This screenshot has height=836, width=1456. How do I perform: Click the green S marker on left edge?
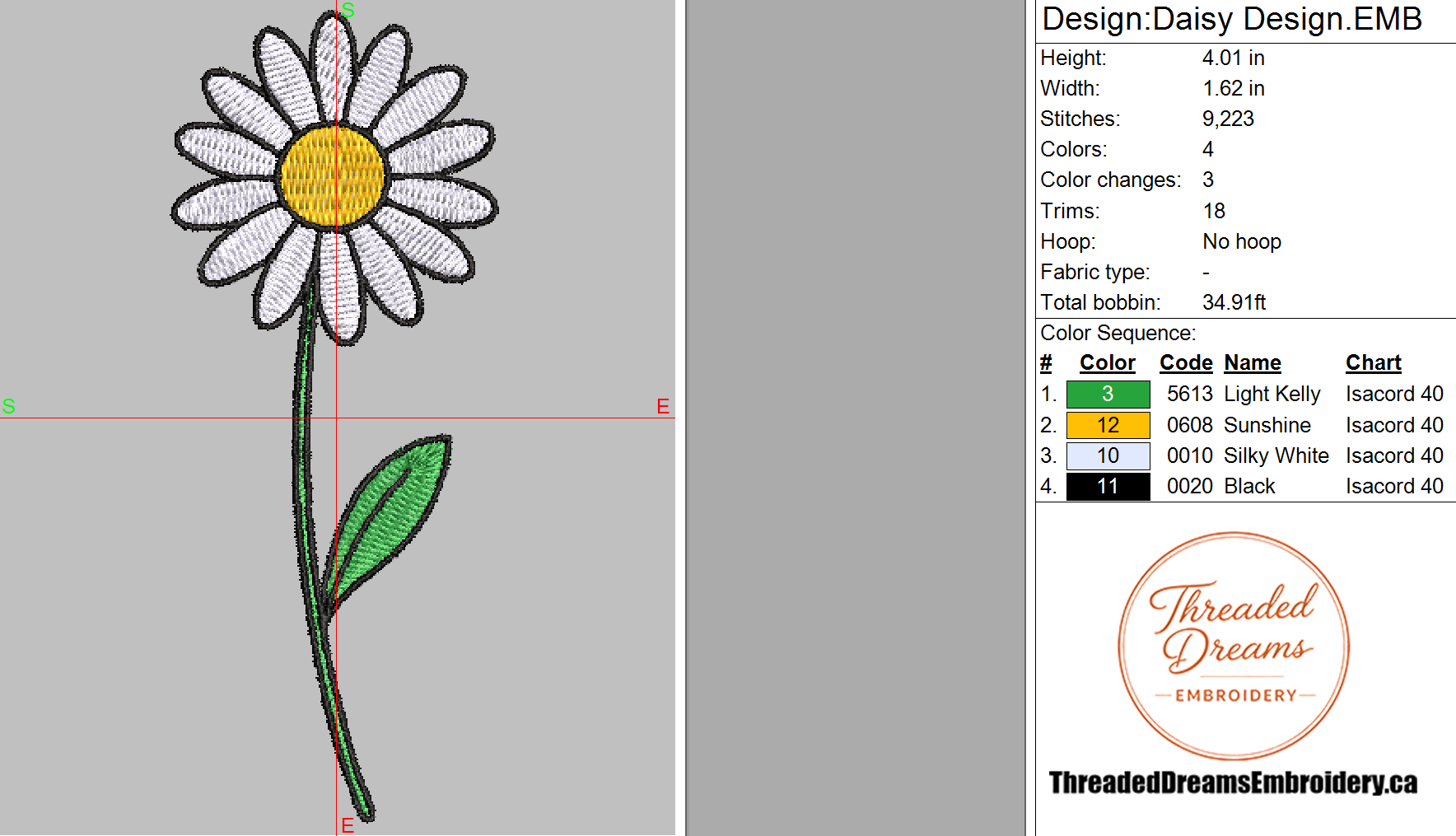(x=9, y=406)
